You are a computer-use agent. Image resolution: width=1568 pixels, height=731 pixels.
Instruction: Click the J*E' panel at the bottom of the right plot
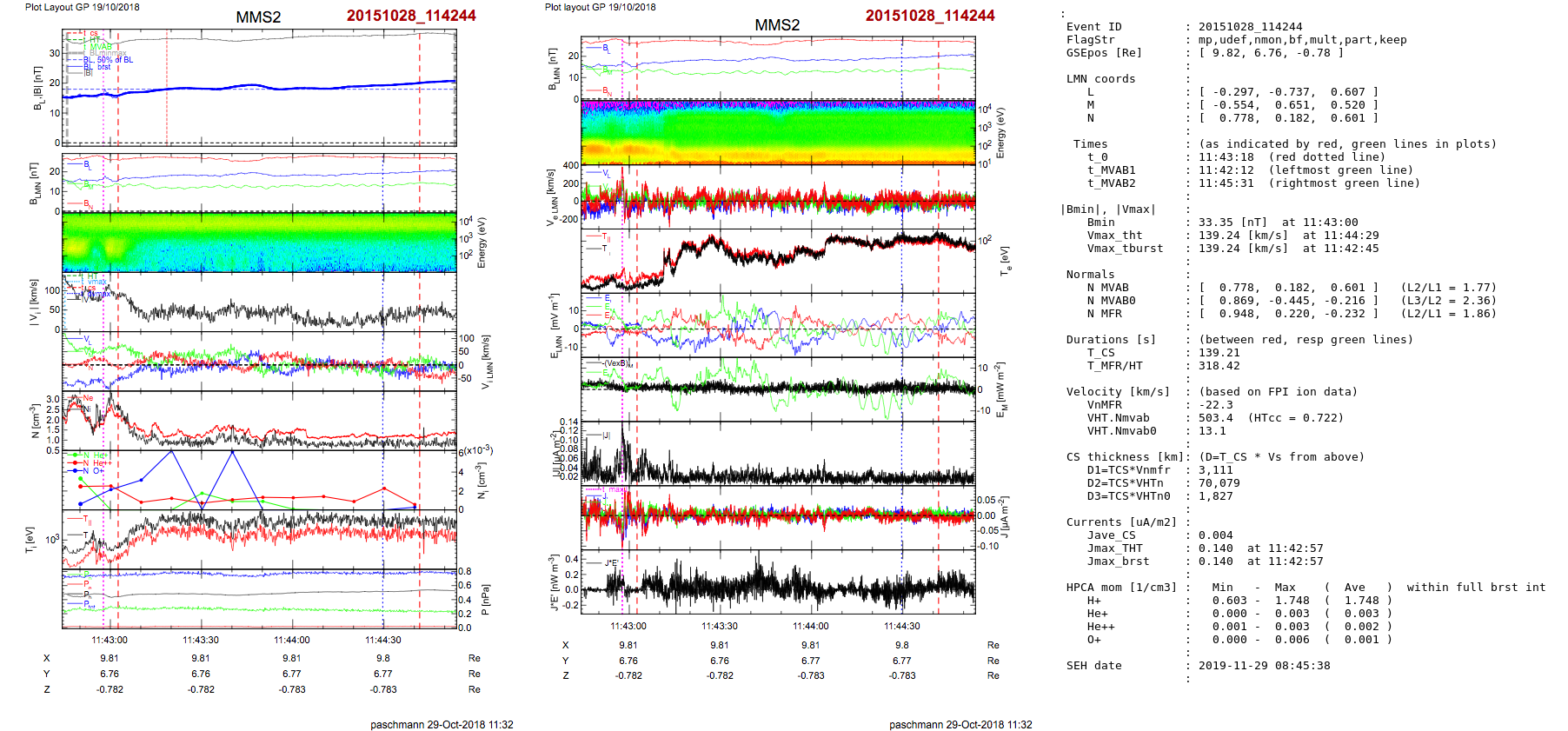[778, 582]
